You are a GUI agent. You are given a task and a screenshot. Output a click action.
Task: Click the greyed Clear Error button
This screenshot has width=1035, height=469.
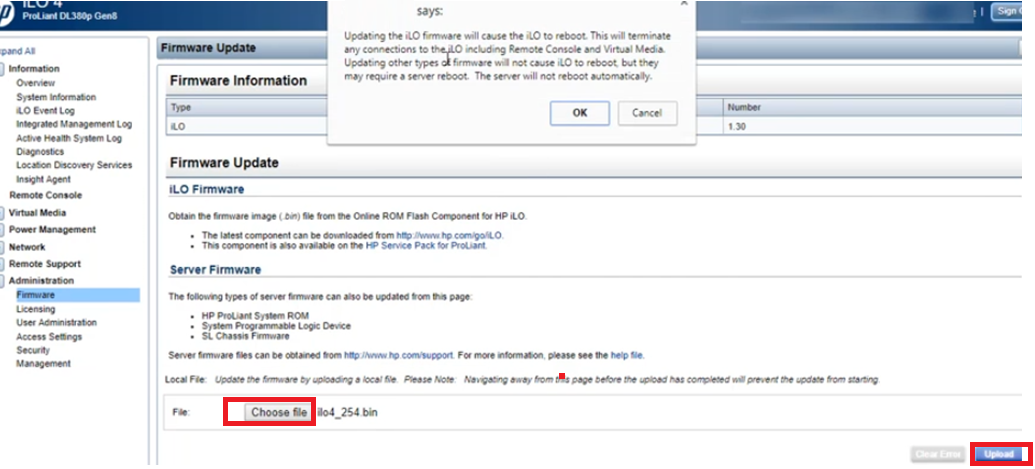[x=937, y=454]
